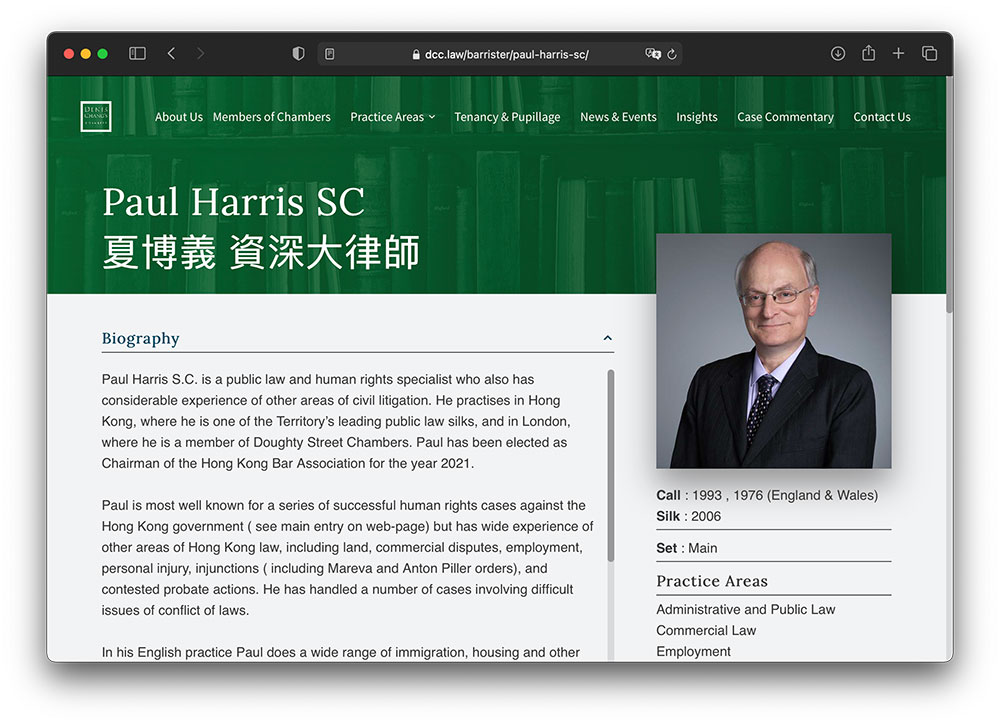Open the privacy report shield icon

(298, 54)
